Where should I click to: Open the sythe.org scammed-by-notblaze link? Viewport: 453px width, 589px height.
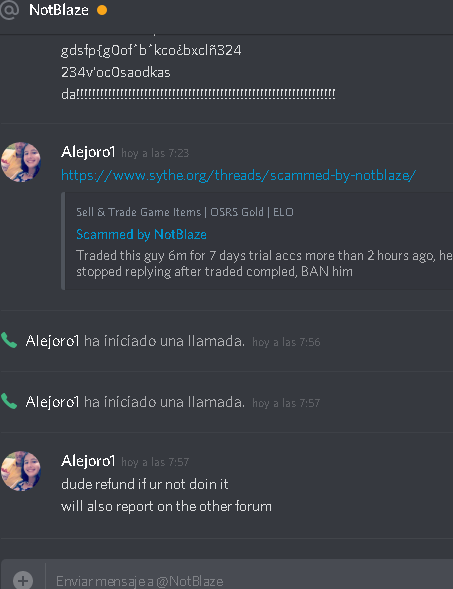(239, 175)
